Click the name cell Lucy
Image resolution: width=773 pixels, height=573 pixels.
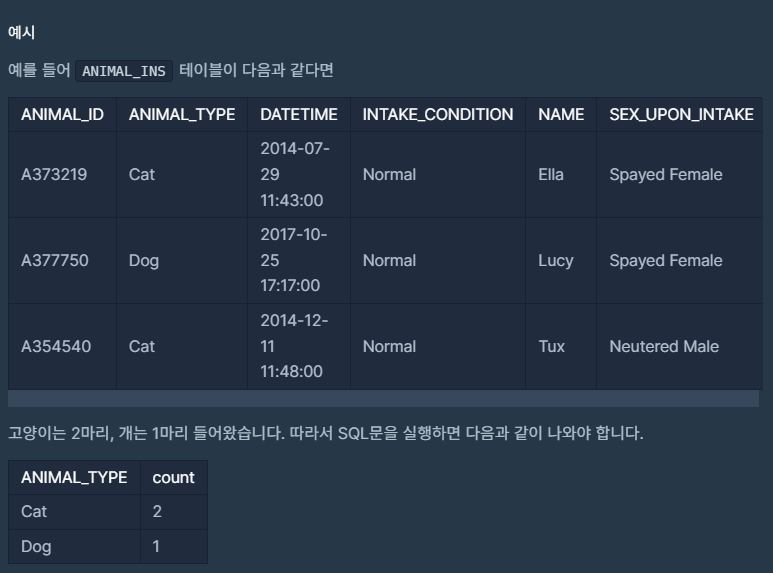coord(561,260)
